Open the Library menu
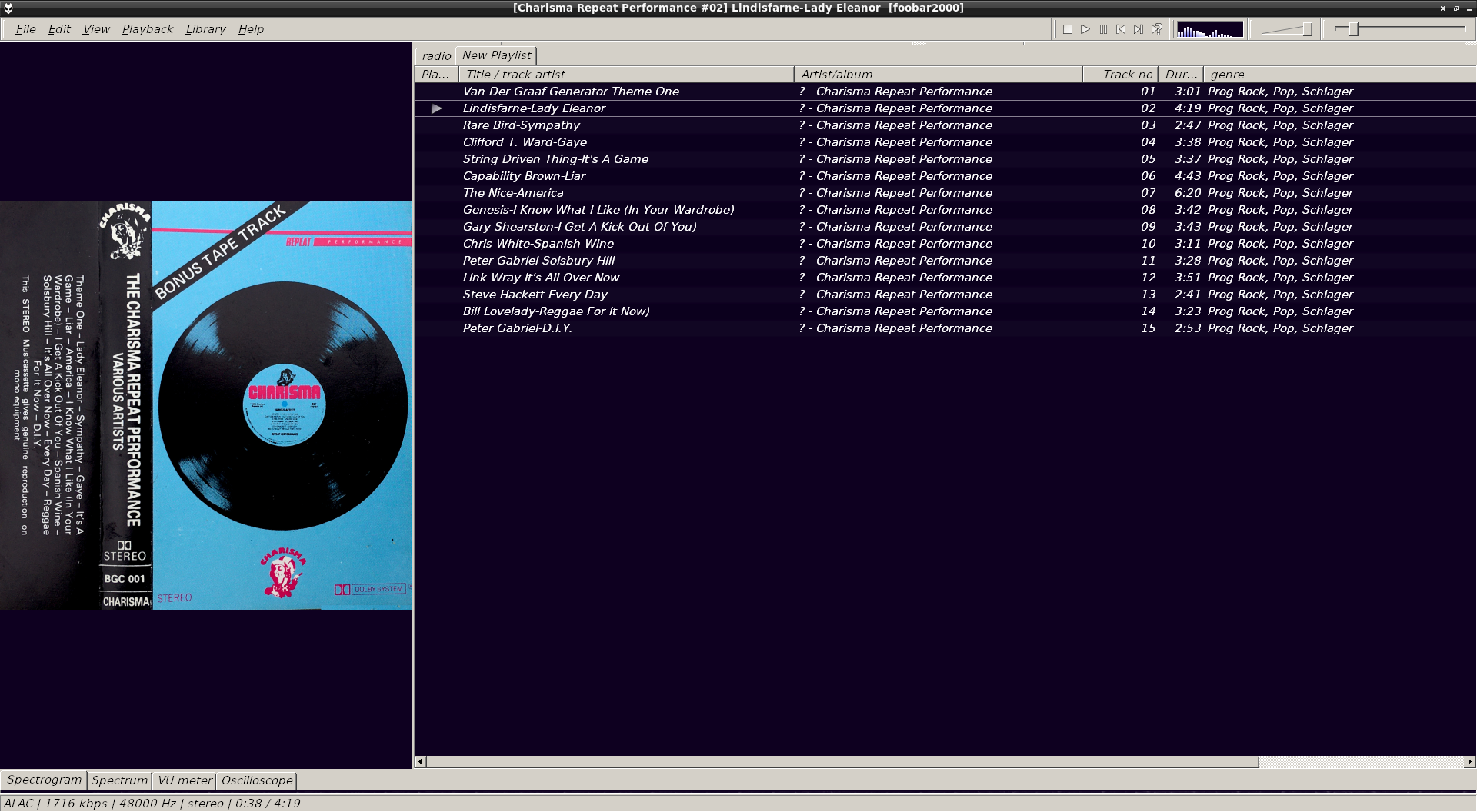 (x=205, y=29)
